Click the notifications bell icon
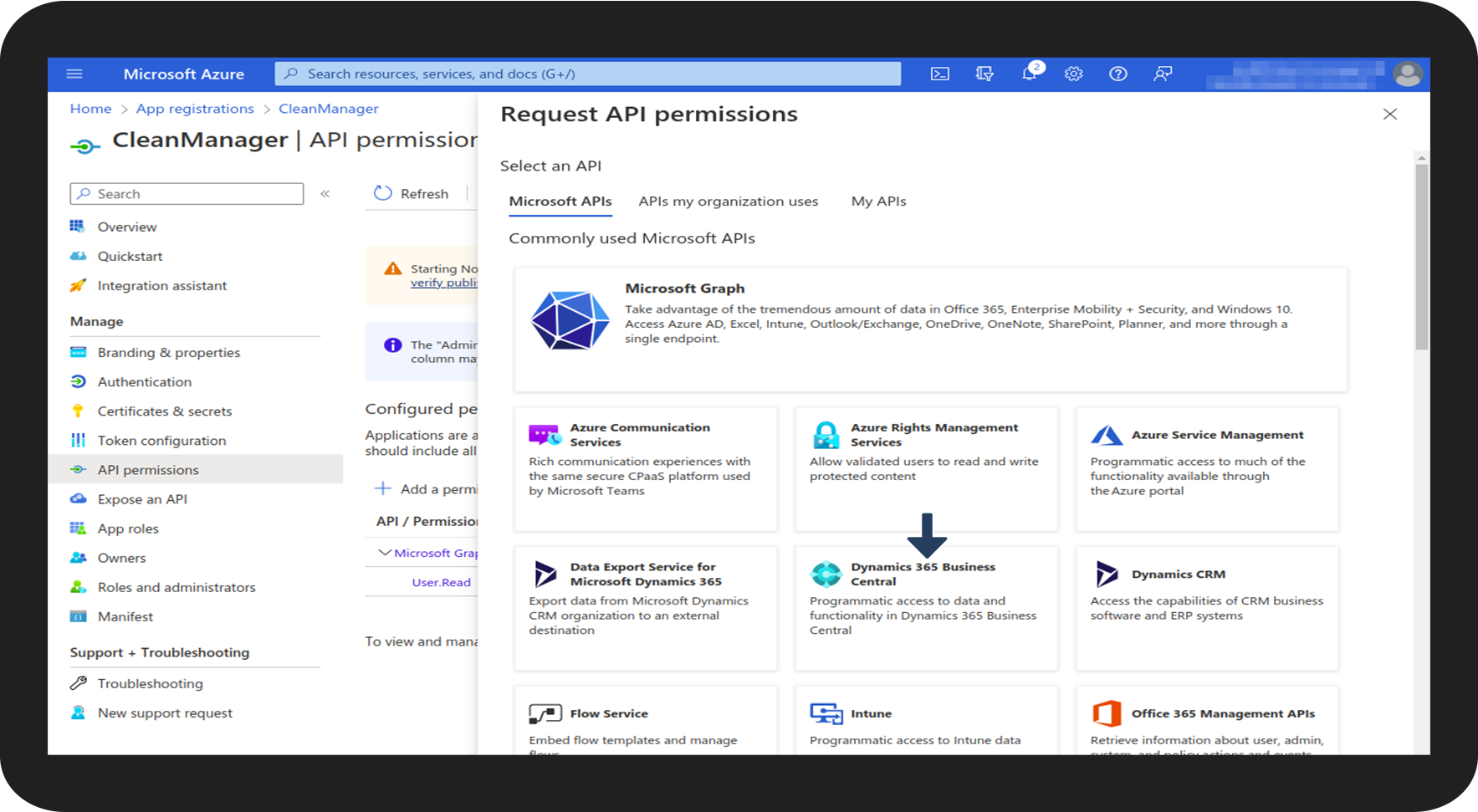The height and width of the screenshot is (812, 1478). click(1029, 74)
